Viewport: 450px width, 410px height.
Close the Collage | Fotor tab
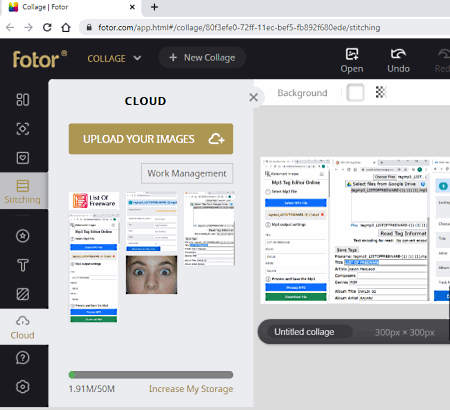132,7
